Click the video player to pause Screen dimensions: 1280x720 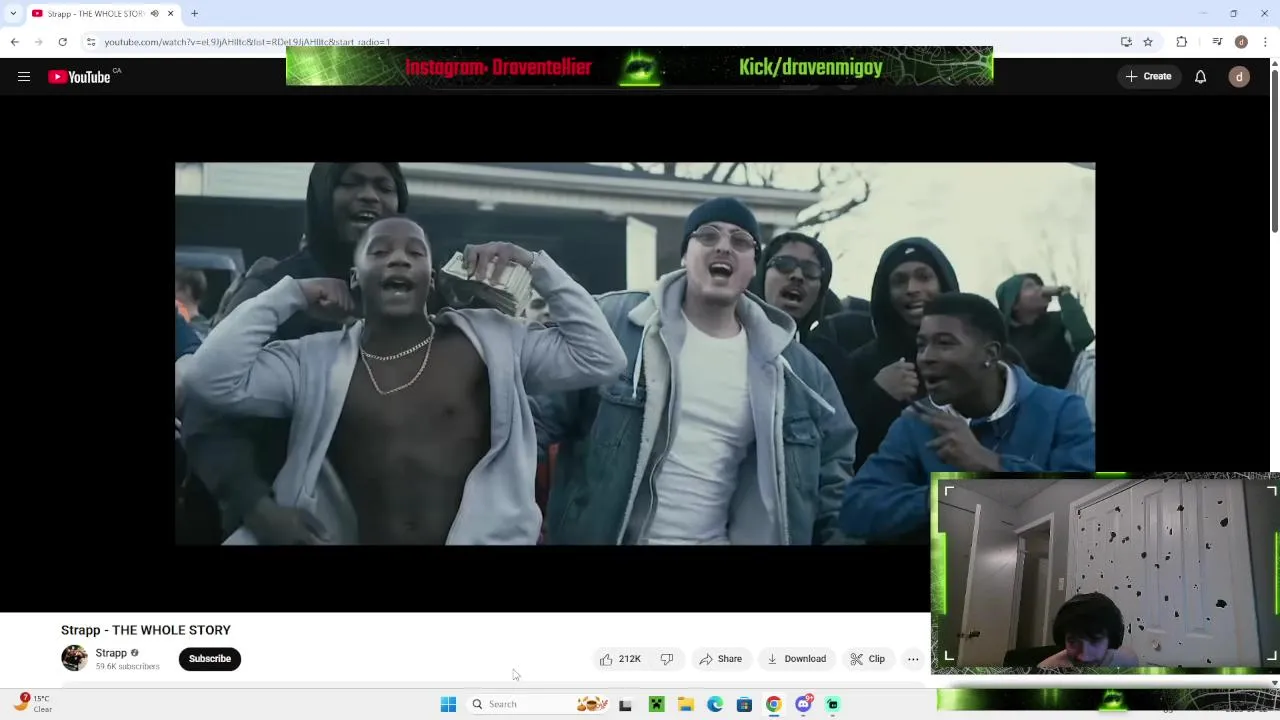point(635,353)
